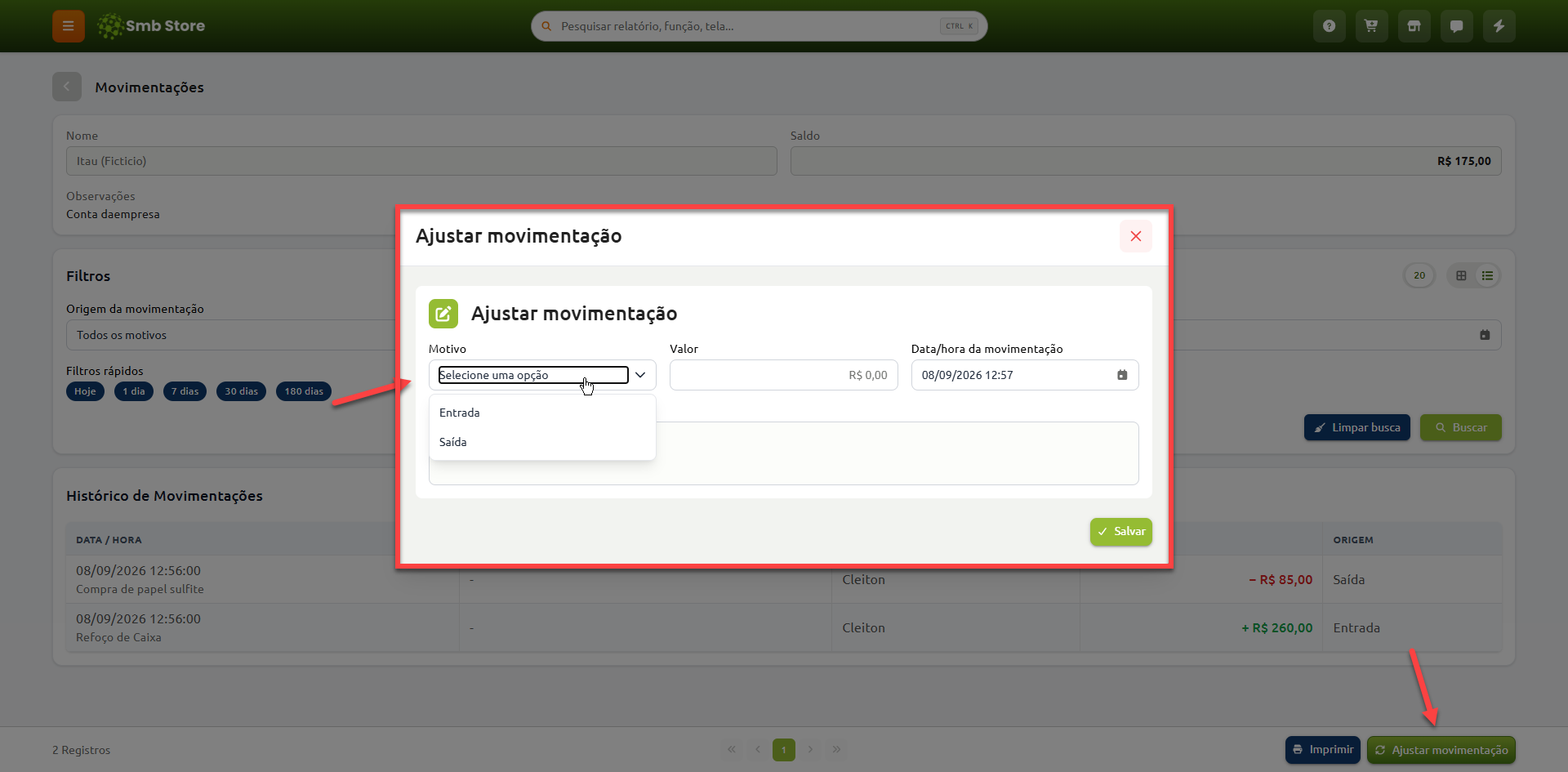Viewport: 1568px width, 772px height.
Task: Click the Smb Store logo
Action: (151, 26)
